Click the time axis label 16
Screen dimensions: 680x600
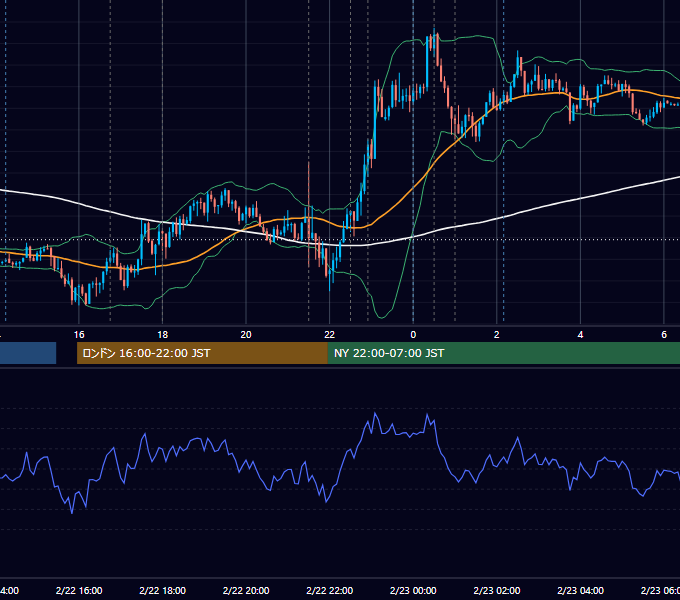(79, 335)
